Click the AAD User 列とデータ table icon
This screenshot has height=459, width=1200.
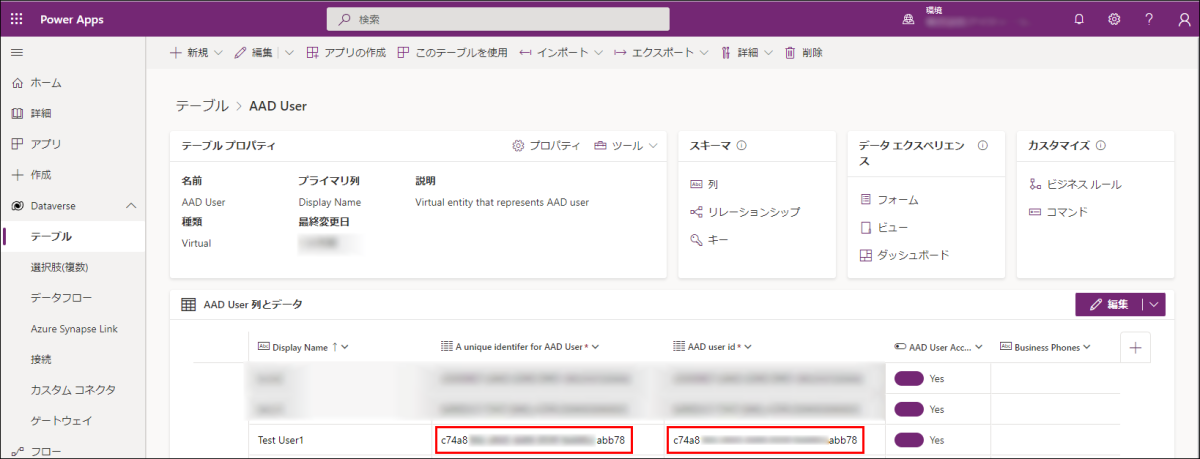188,304
